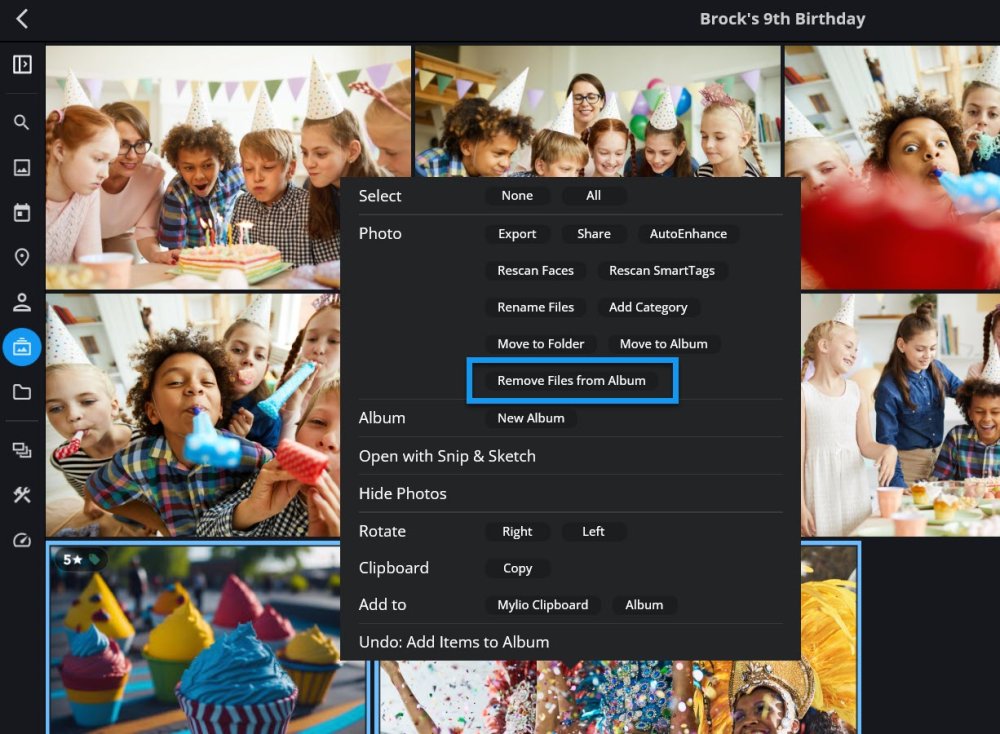Open the People view icon

[22, 302]
